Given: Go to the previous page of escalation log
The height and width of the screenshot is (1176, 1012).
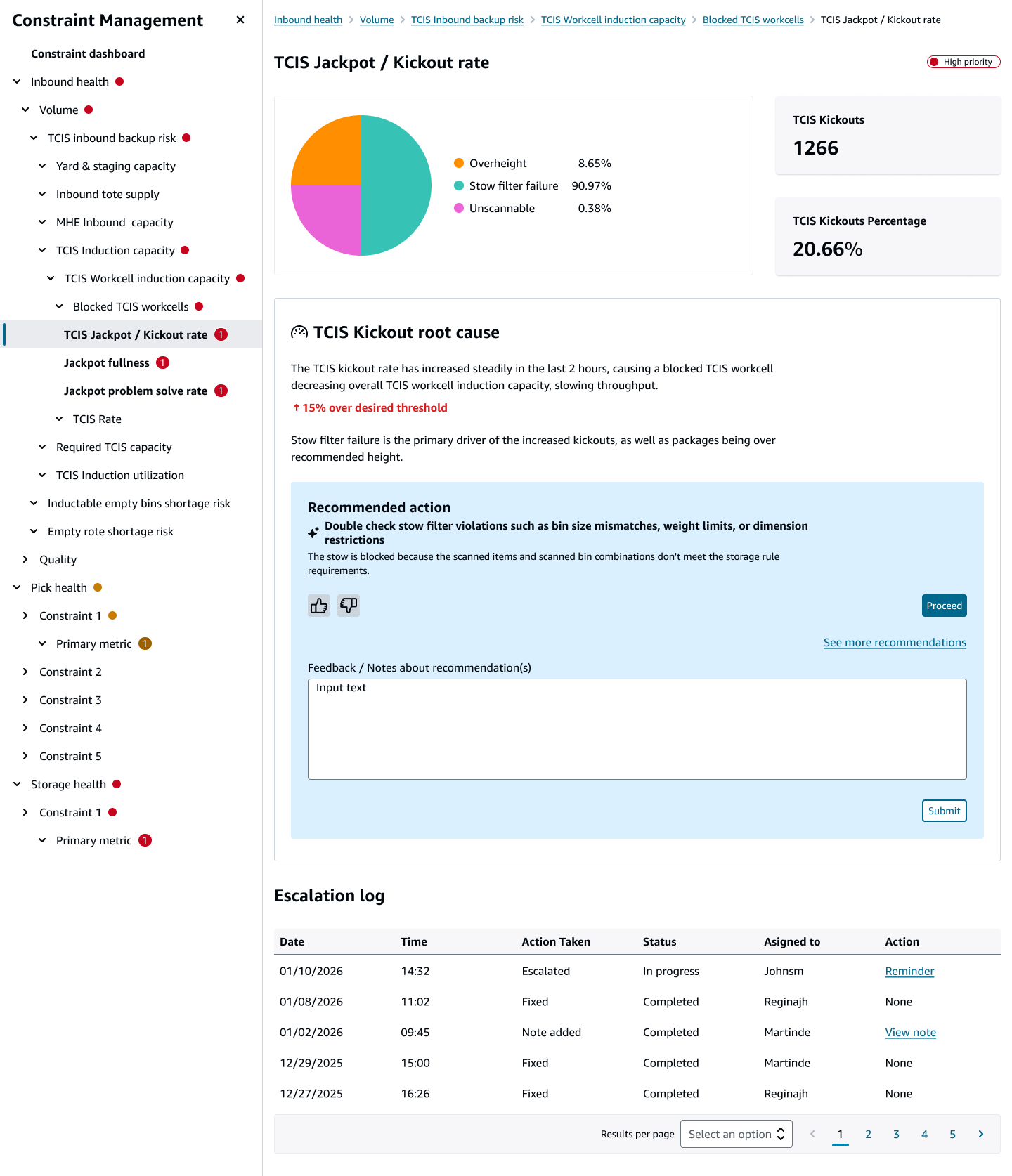Looking at the screenshot, I should (812, 1134).
